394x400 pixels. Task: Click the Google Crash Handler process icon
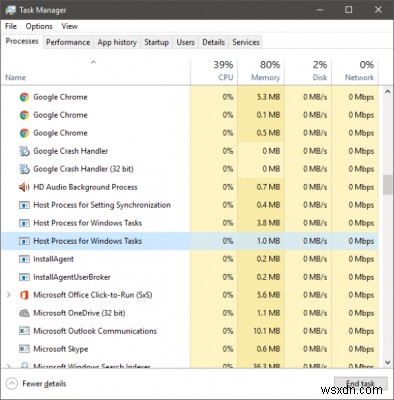pyautogui.click(x=24, y=151)
